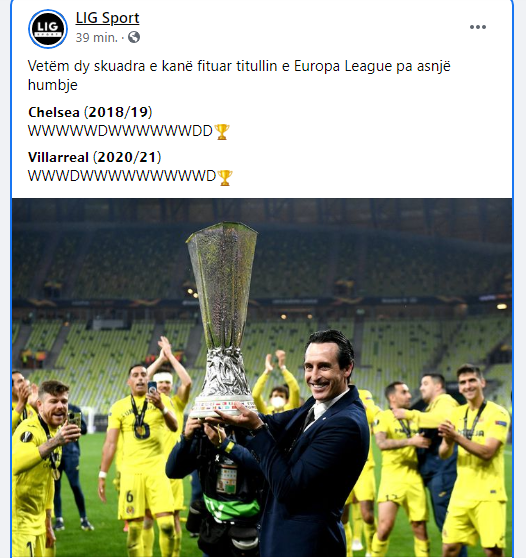Select the Villarreal (2020/21) heading text

[95, 157]
